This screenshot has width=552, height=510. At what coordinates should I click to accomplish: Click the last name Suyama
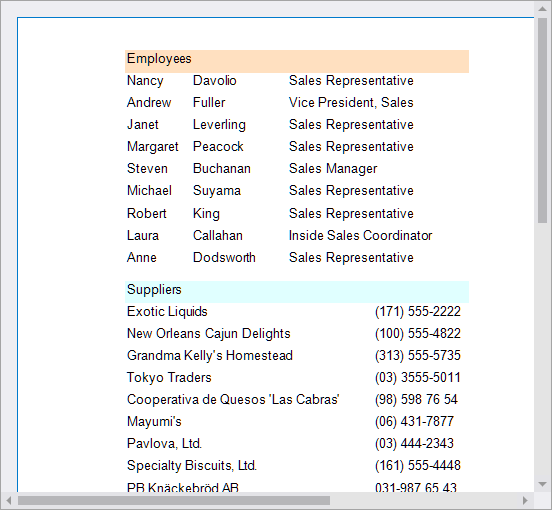[217, 191]
